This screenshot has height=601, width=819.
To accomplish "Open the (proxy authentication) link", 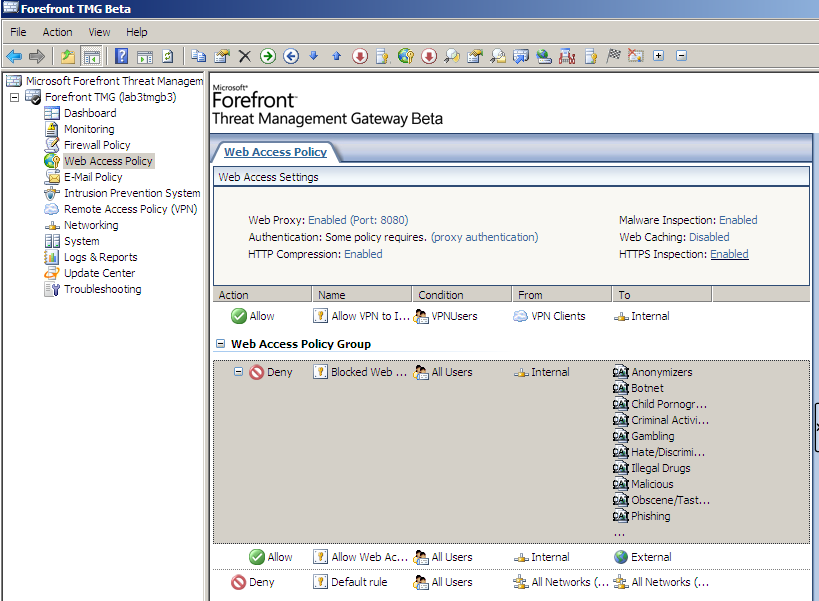I will point(484,237).
